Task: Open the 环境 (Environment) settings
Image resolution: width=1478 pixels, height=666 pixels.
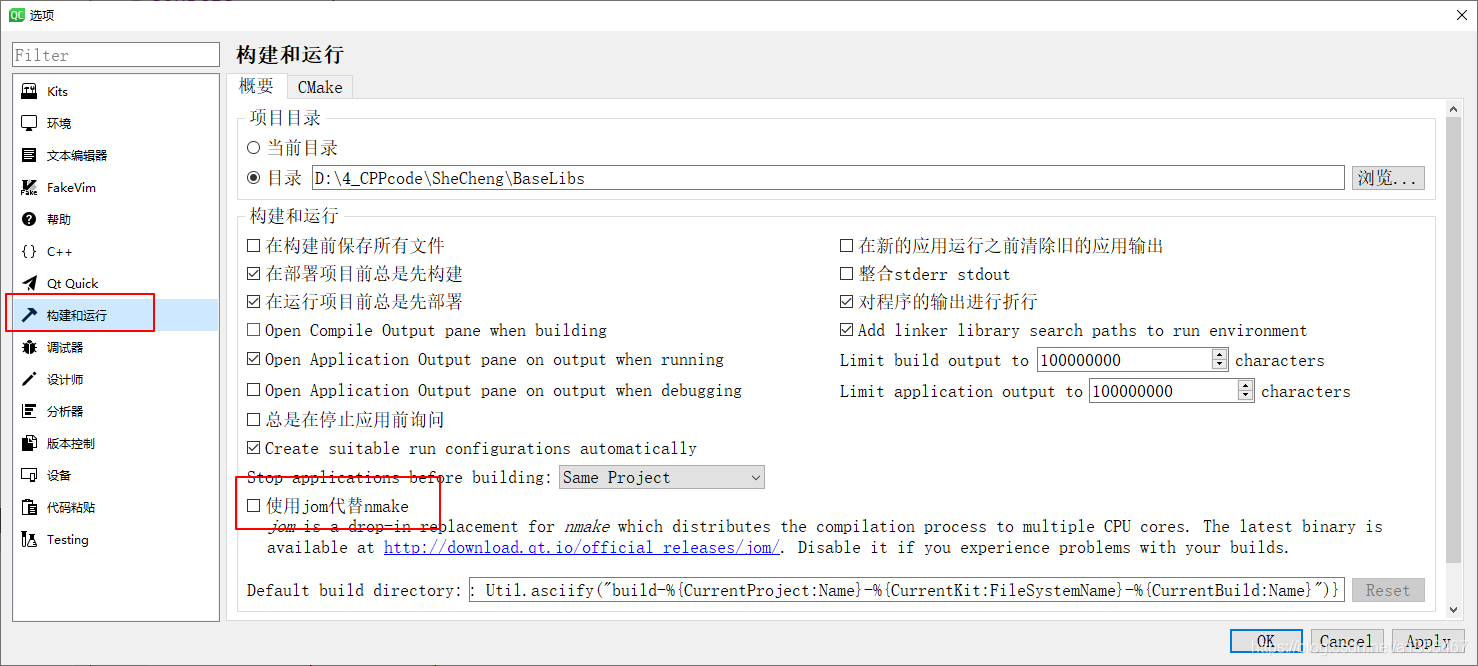Action: (x=56, y=123)
